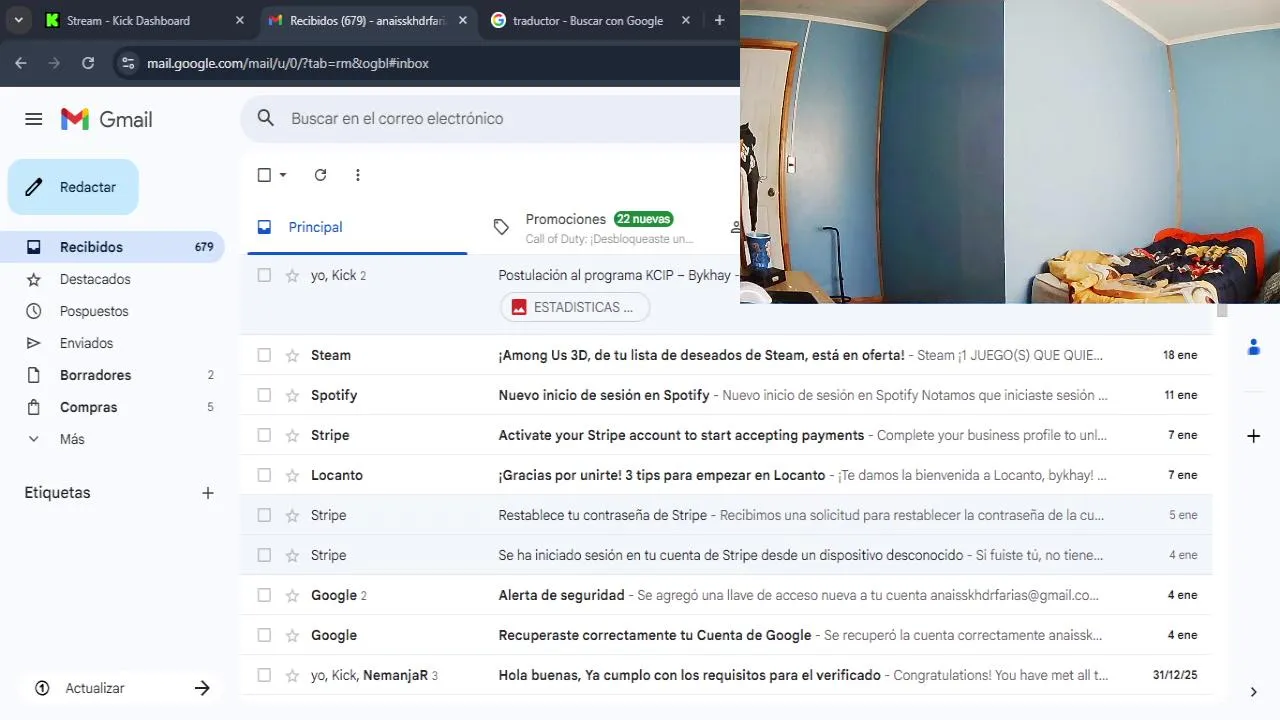The height and width of the screenshot is (720, 1280).
Task: Open site information icon in address bar
Action: [x=127, y=63]
